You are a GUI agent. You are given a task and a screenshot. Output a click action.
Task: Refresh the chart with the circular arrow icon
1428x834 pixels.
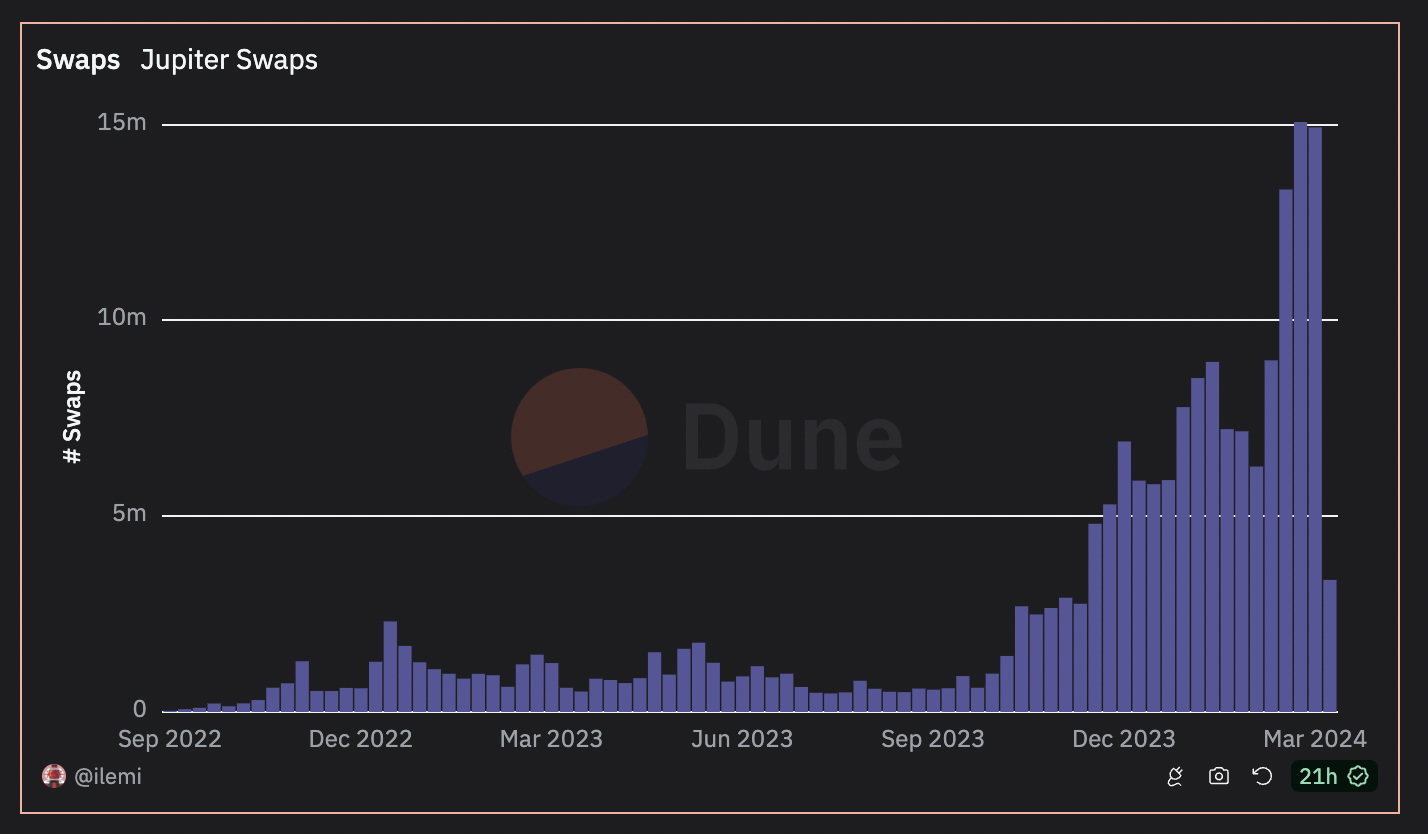pos(1262,776)
